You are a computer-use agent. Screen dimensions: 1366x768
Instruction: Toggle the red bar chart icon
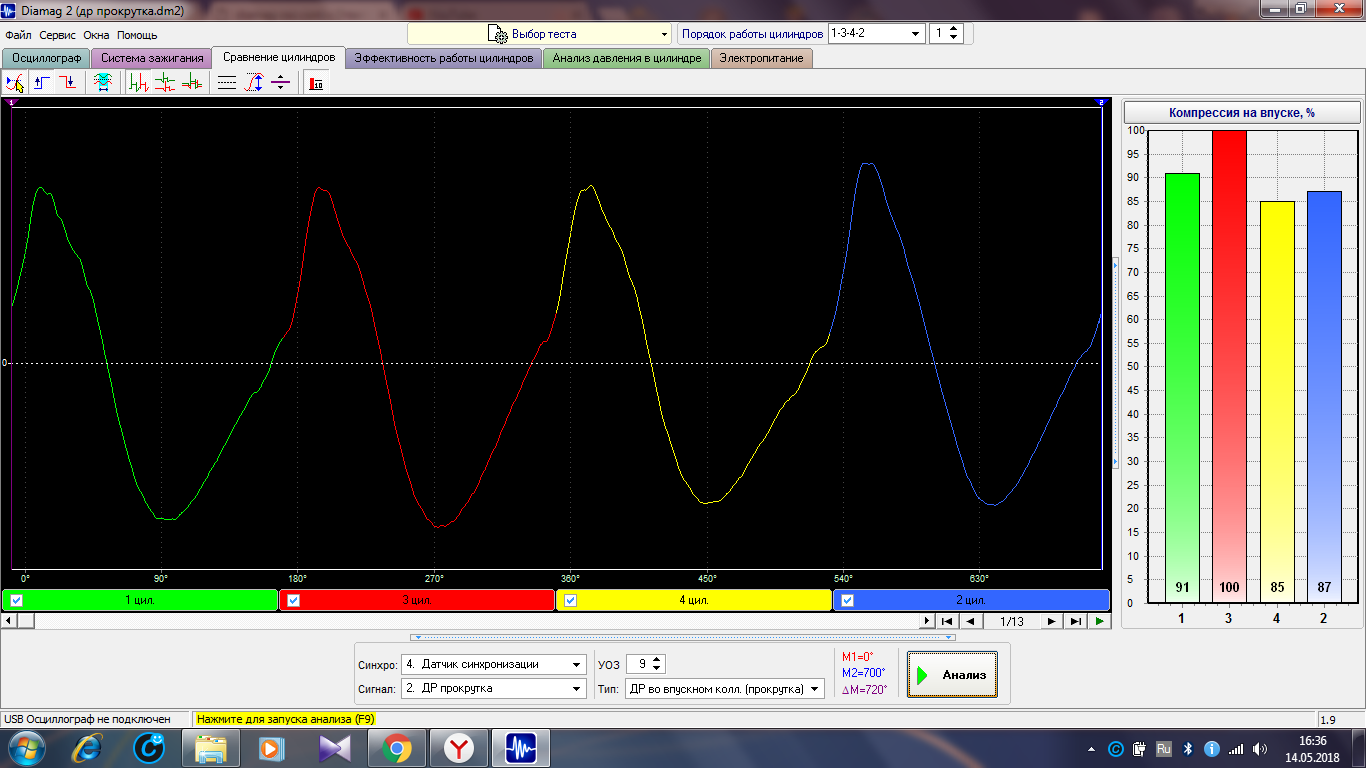click(x=316, y=83)
